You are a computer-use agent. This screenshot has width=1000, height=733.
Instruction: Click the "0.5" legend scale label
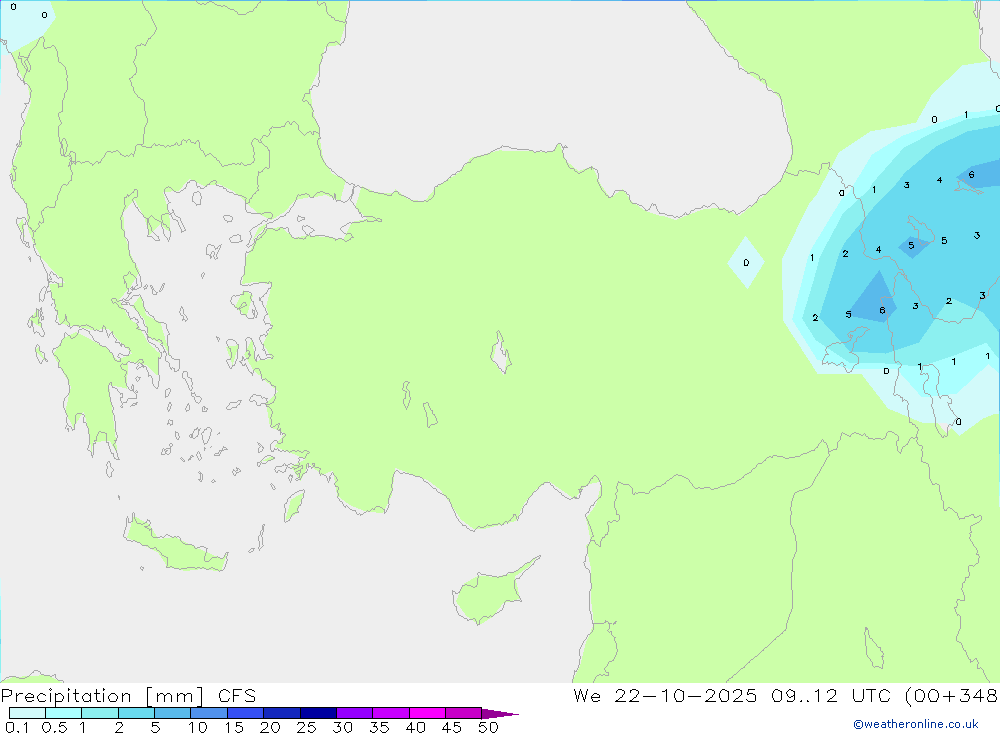coord(54,727)
